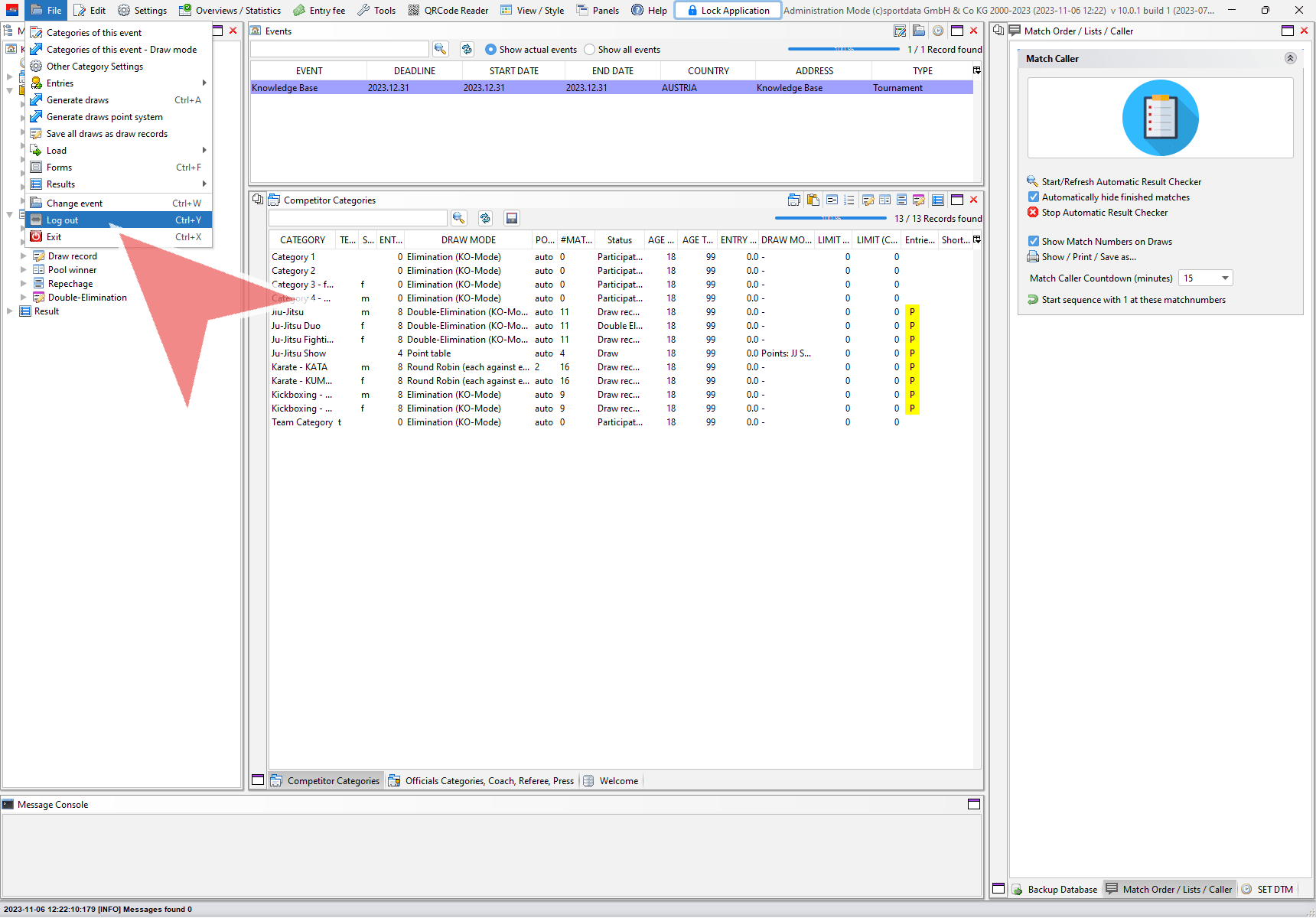Expand the Entries submenu

pos(204,83)
